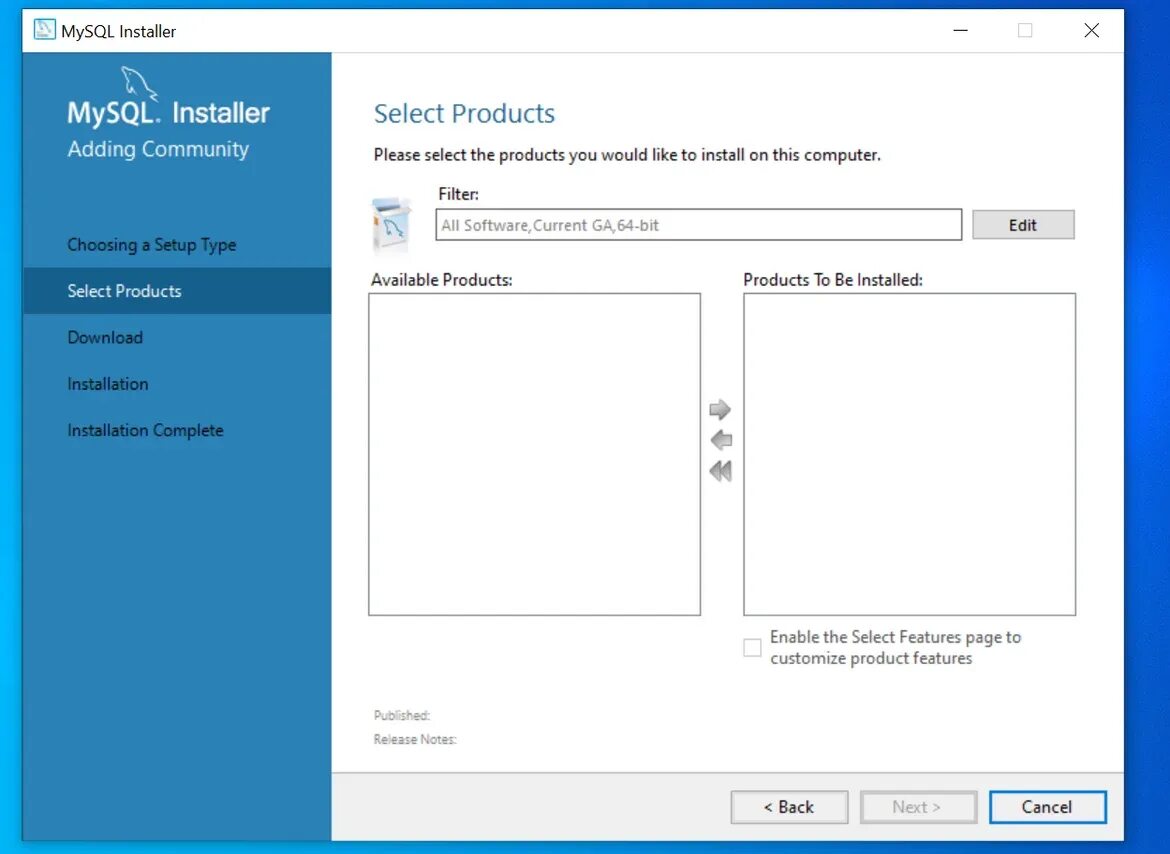
Task: Click the software box icon beside Filter
Action: (x=391, y=225)
